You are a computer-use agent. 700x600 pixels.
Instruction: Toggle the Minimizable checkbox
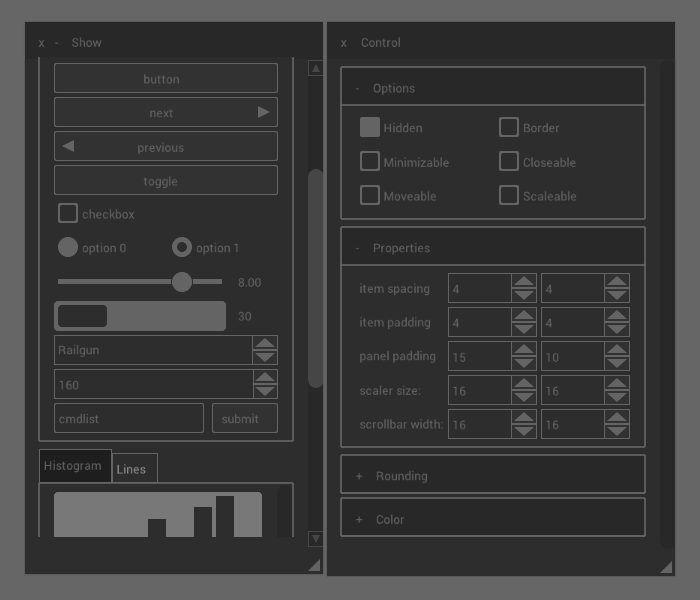pyautogui.click(x=370, y=161)
